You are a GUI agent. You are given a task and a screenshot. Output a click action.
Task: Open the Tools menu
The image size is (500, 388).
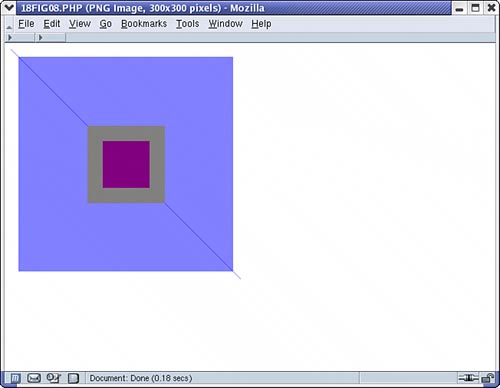pyautogui.click(x=188, y=24)
